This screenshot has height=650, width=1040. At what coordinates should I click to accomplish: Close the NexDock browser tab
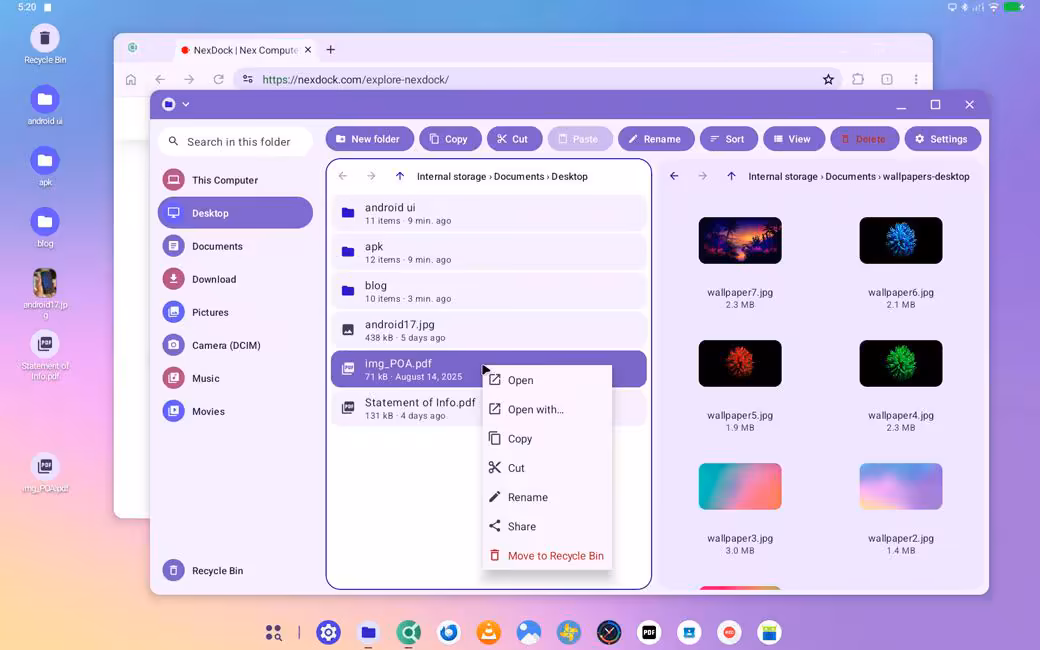[308, 50]
